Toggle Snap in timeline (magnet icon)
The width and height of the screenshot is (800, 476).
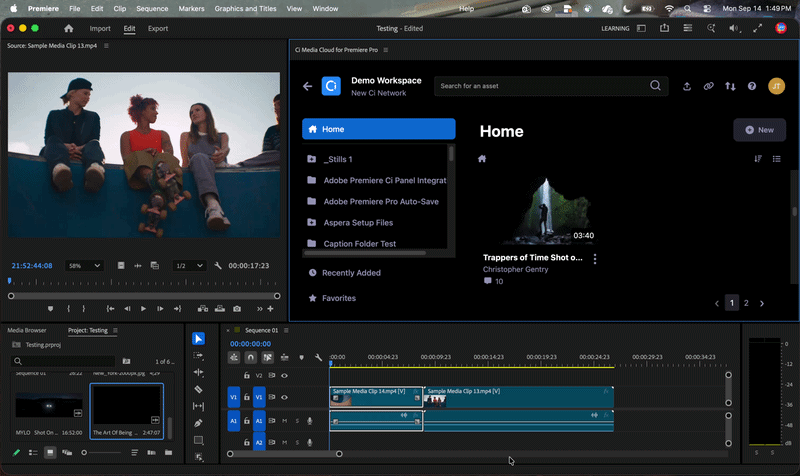click(x=251, y=358)
